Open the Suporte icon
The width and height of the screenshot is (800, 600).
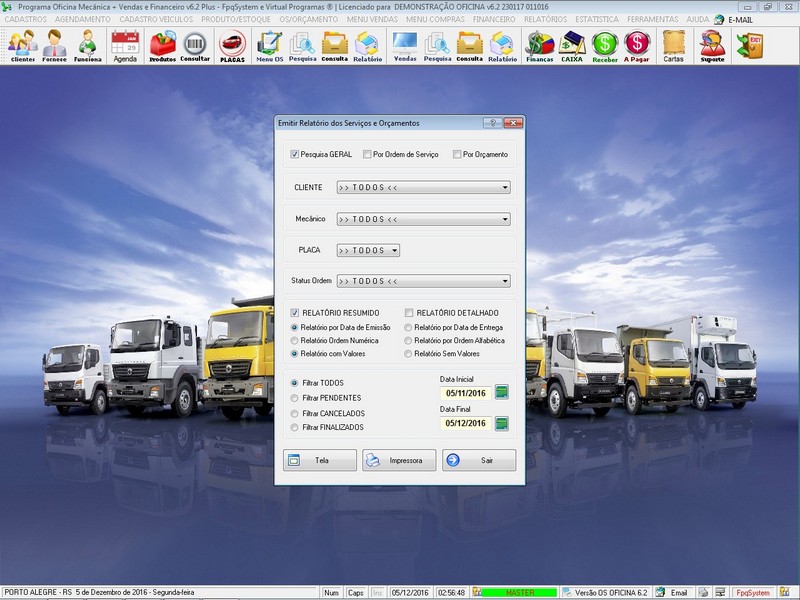pos(712,46)
